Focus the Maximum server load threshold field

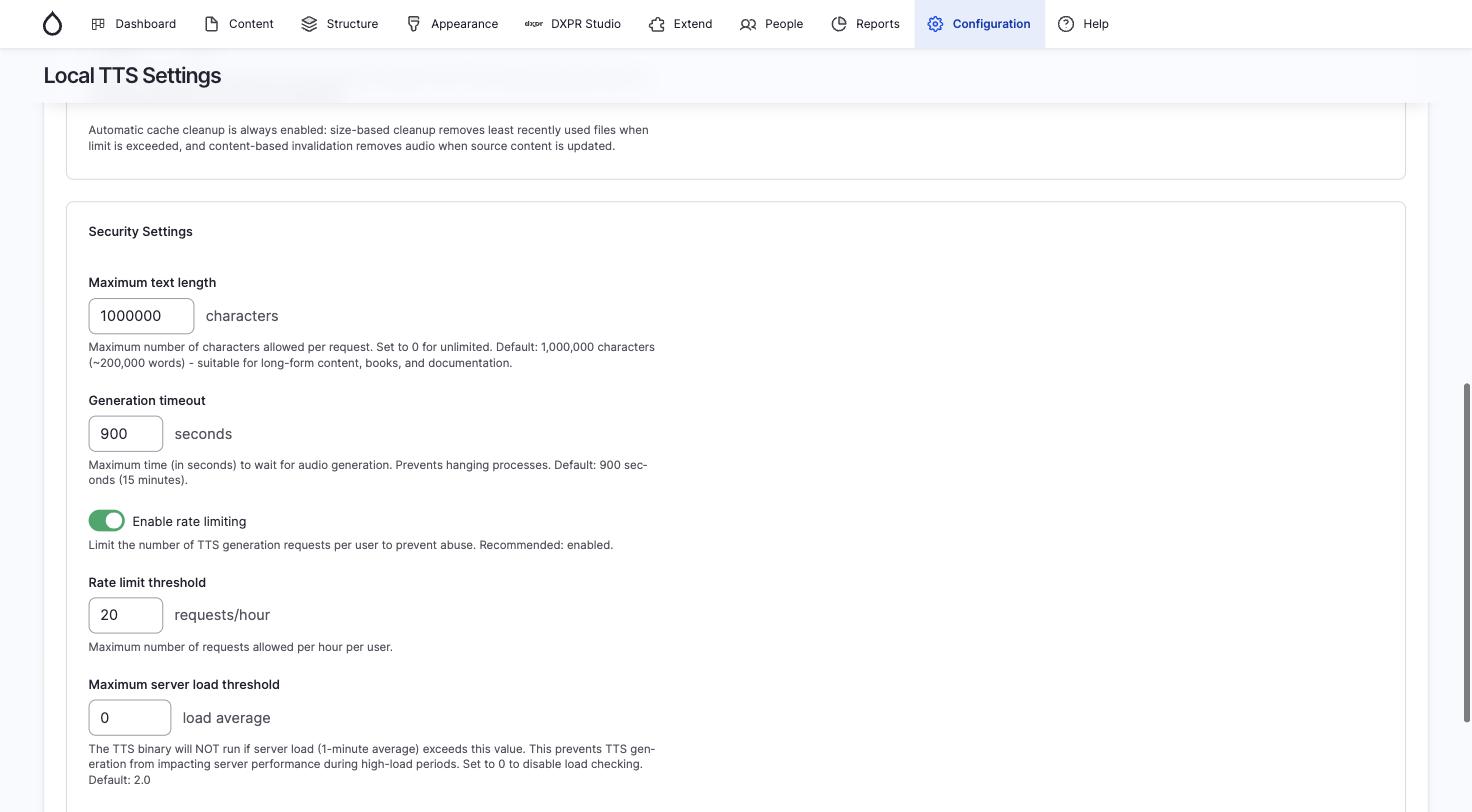click(129, 718)
